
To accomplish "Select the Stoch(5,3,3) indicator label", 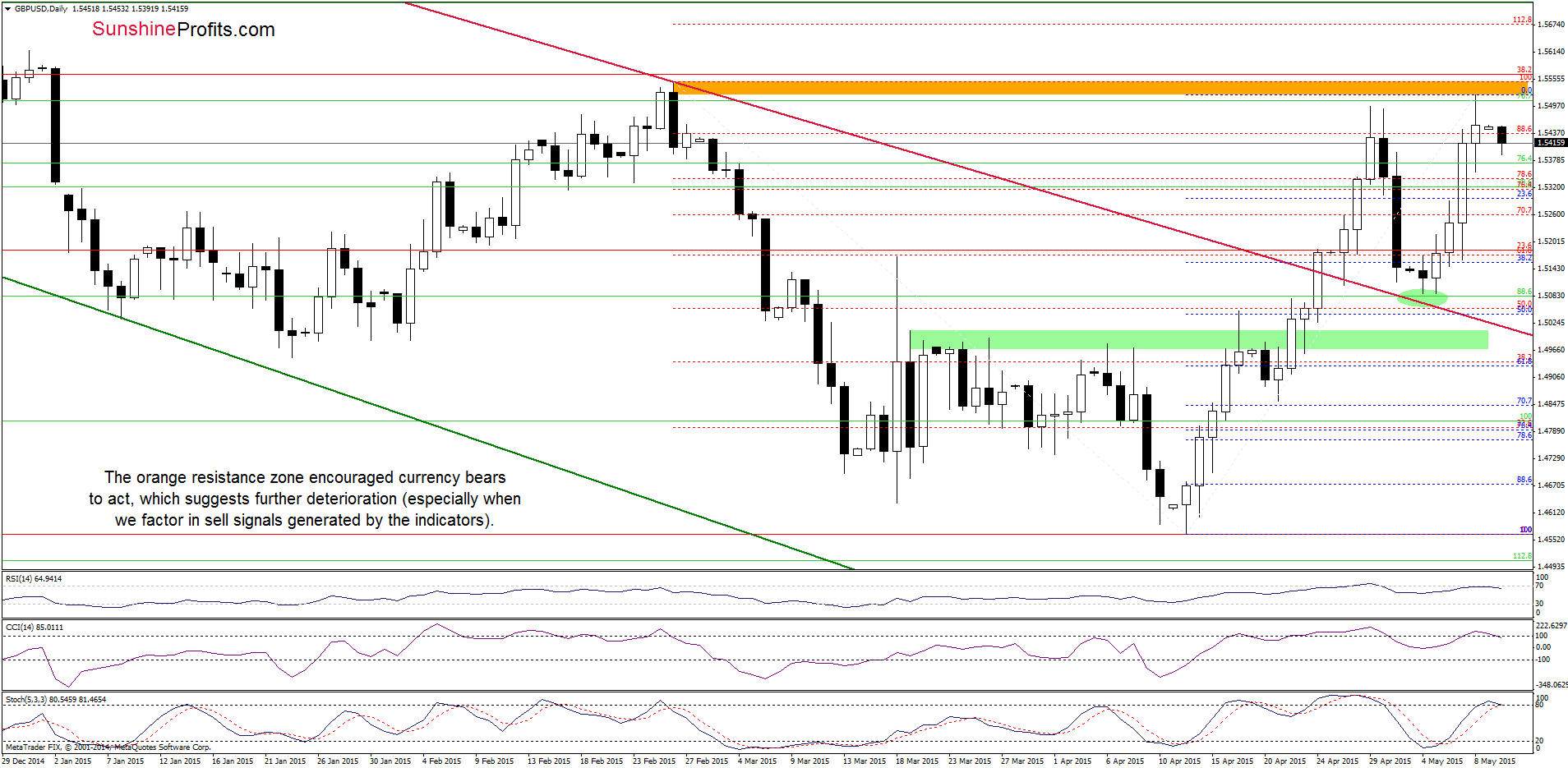I will [x=56, y=700].
